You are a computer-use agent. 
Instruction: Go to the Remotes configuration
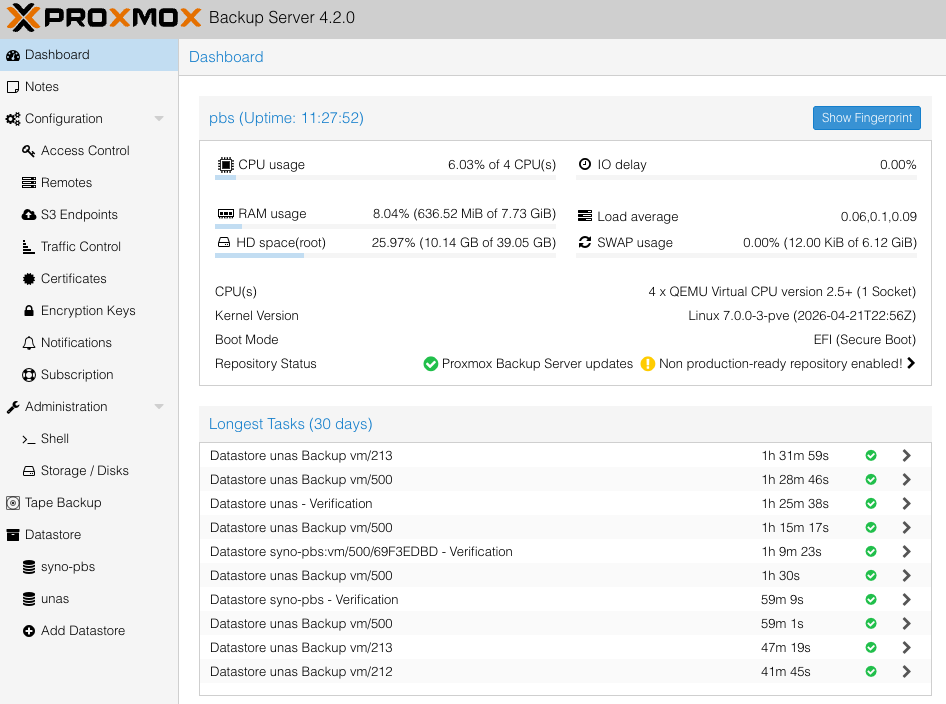click(x=89, y=183)
